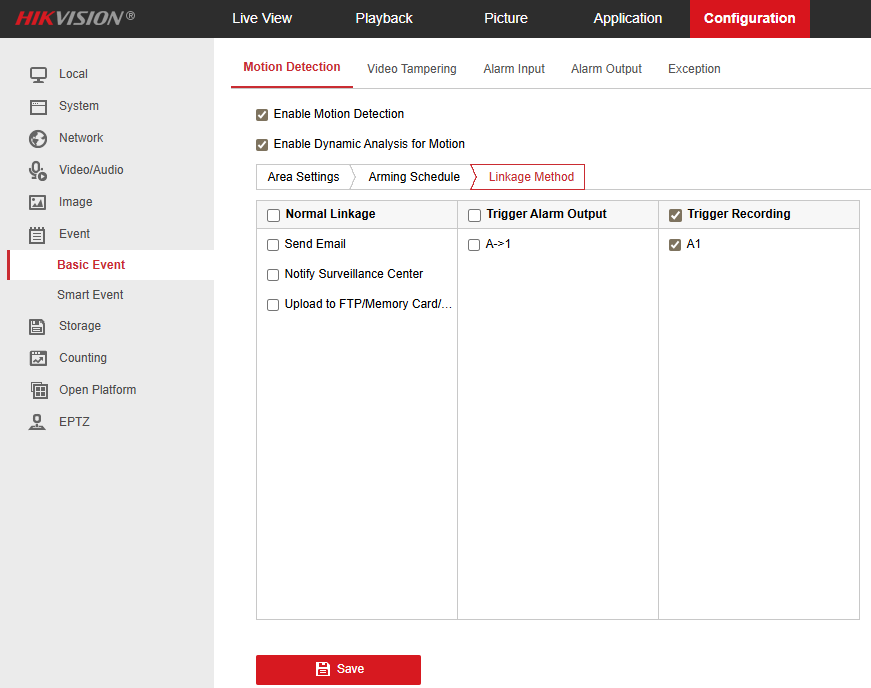Click the Open Platform icon
The width and height of the screenshot is (871, 688).
(38, 390)
